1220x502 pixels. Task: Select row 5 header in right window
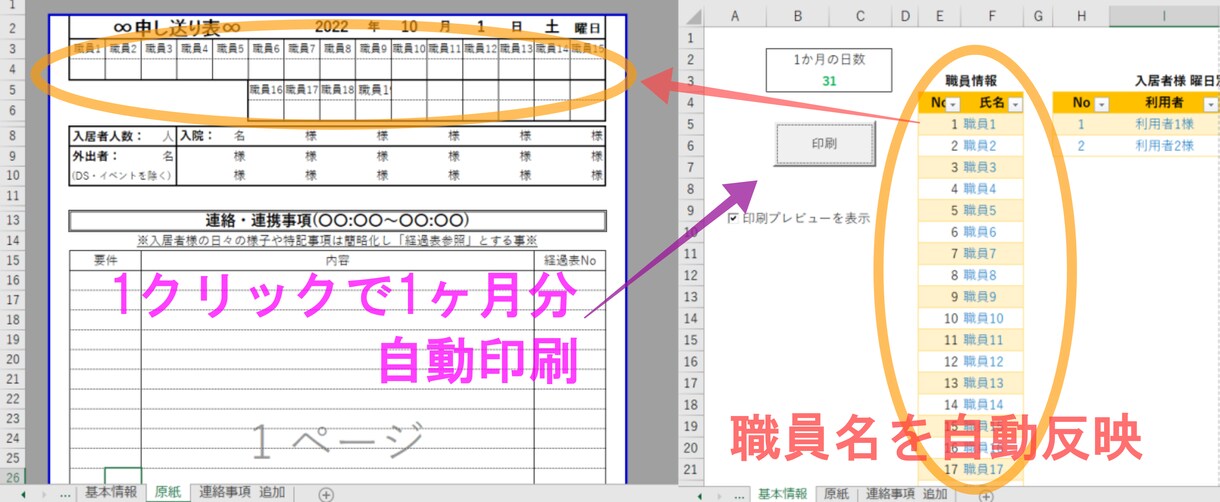[x=690, y=125]
